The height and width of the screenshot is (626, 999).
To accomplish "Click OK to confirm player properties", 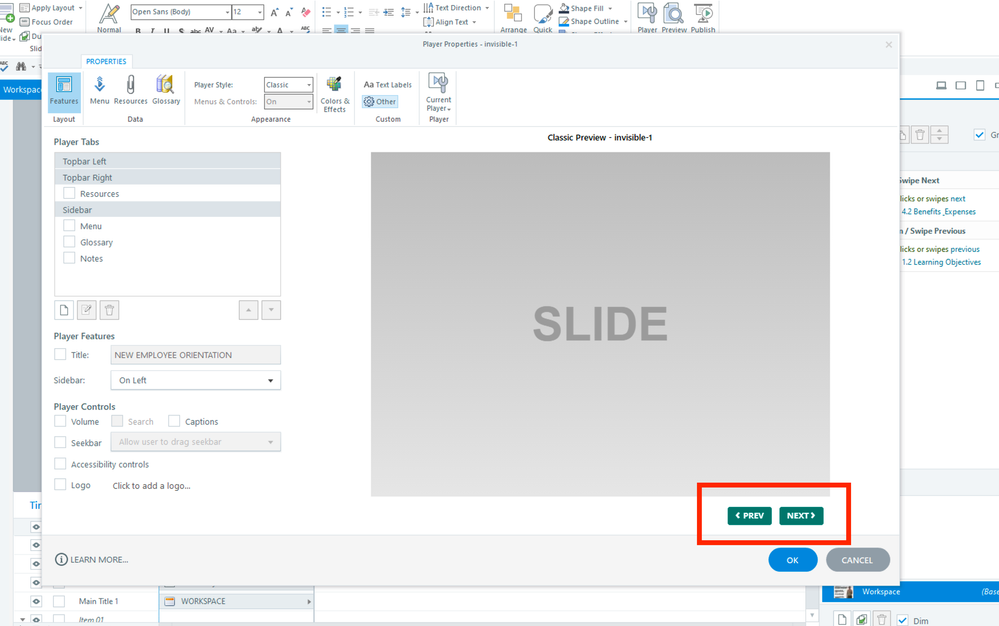I will point(792,560).
